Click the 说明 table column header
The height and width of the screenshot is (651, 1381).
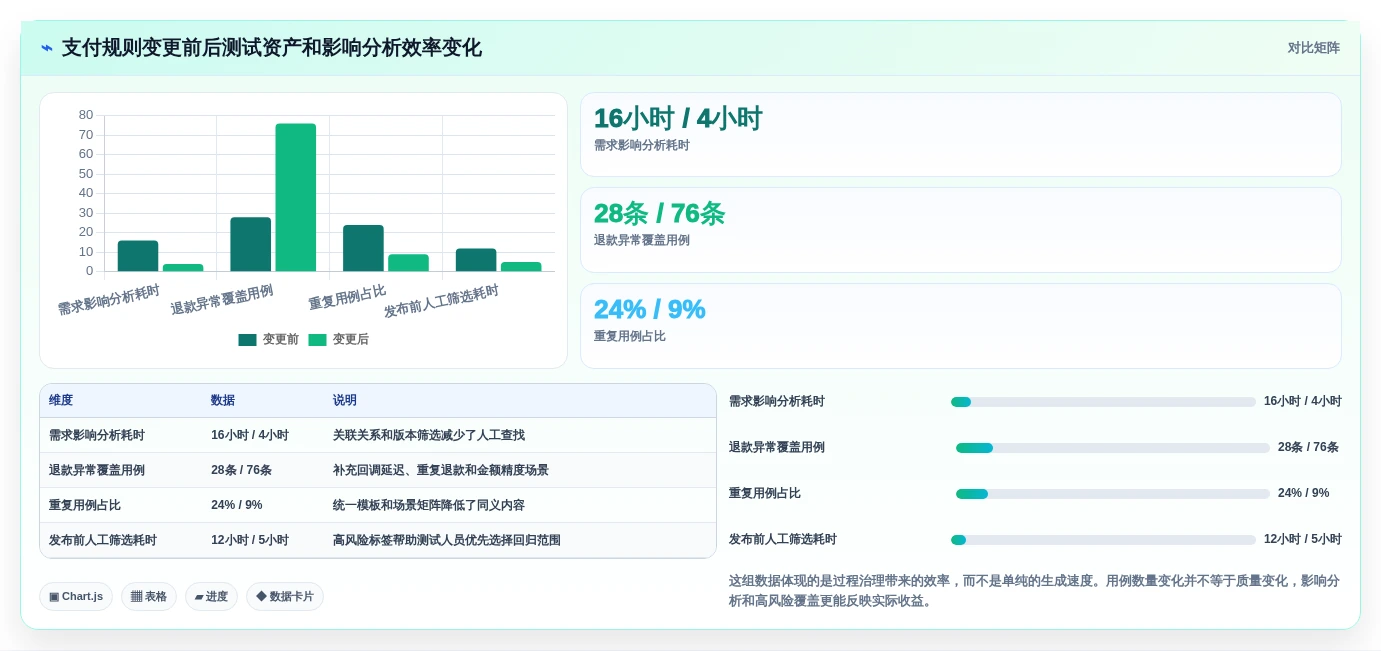click(520, 401)
